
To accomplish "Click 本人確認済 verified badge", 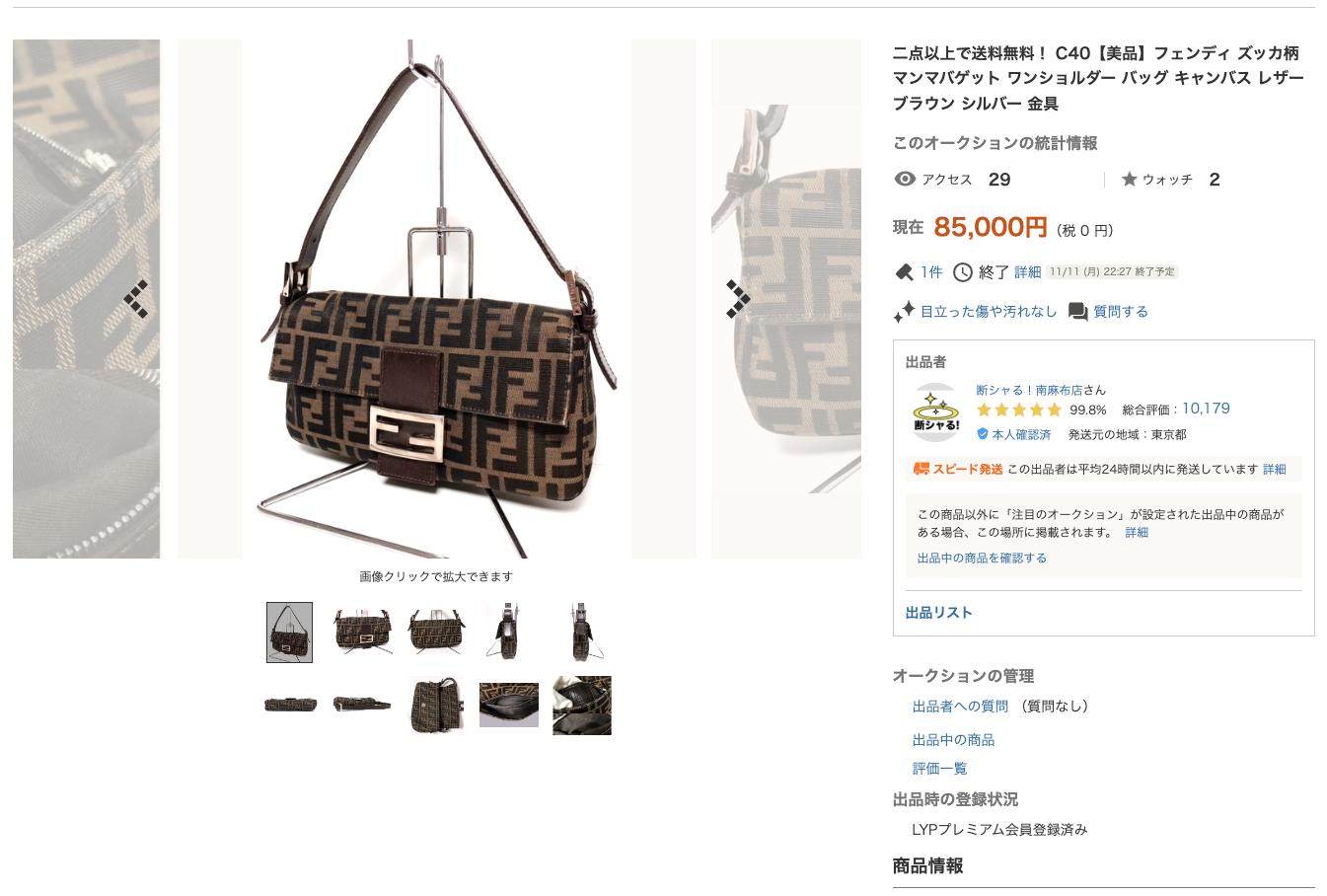I will point(1013,434).
